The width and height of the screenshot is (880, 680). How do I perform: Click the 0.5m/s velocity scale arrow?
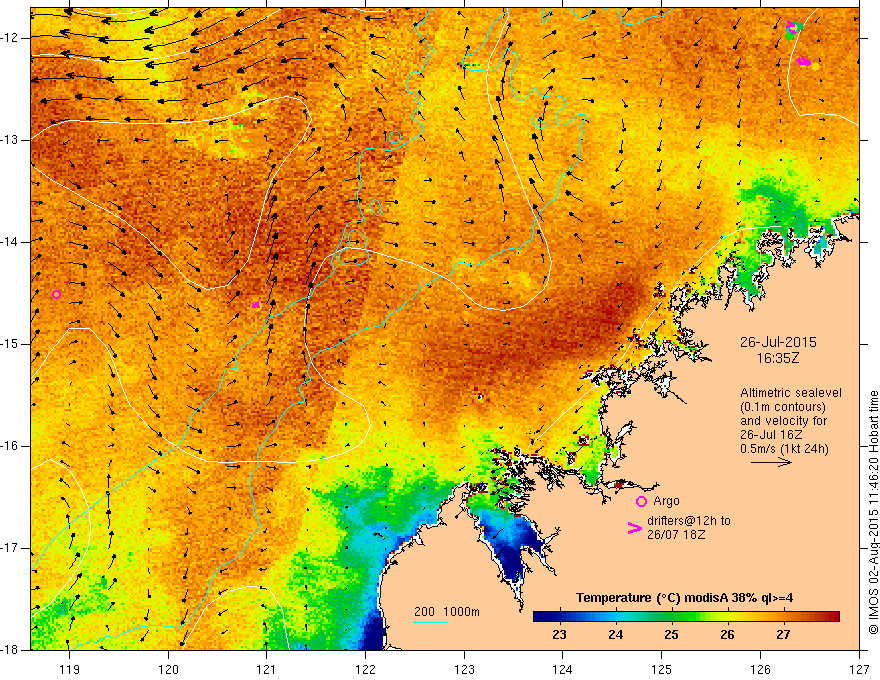(x=771, y=462)
